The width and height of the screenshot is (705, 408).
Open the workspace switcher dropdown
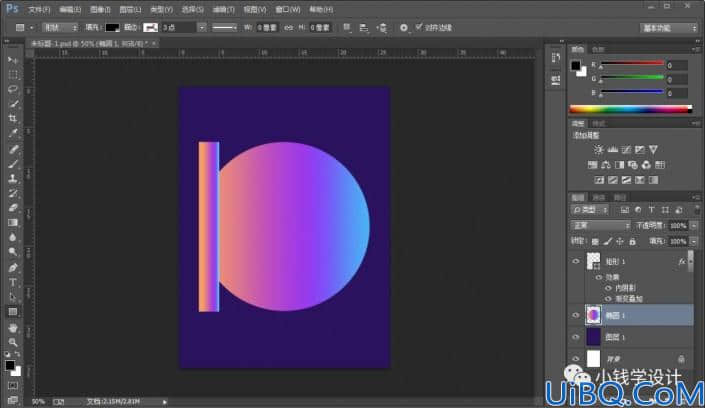pyautogui.click(x=668, y=28)
